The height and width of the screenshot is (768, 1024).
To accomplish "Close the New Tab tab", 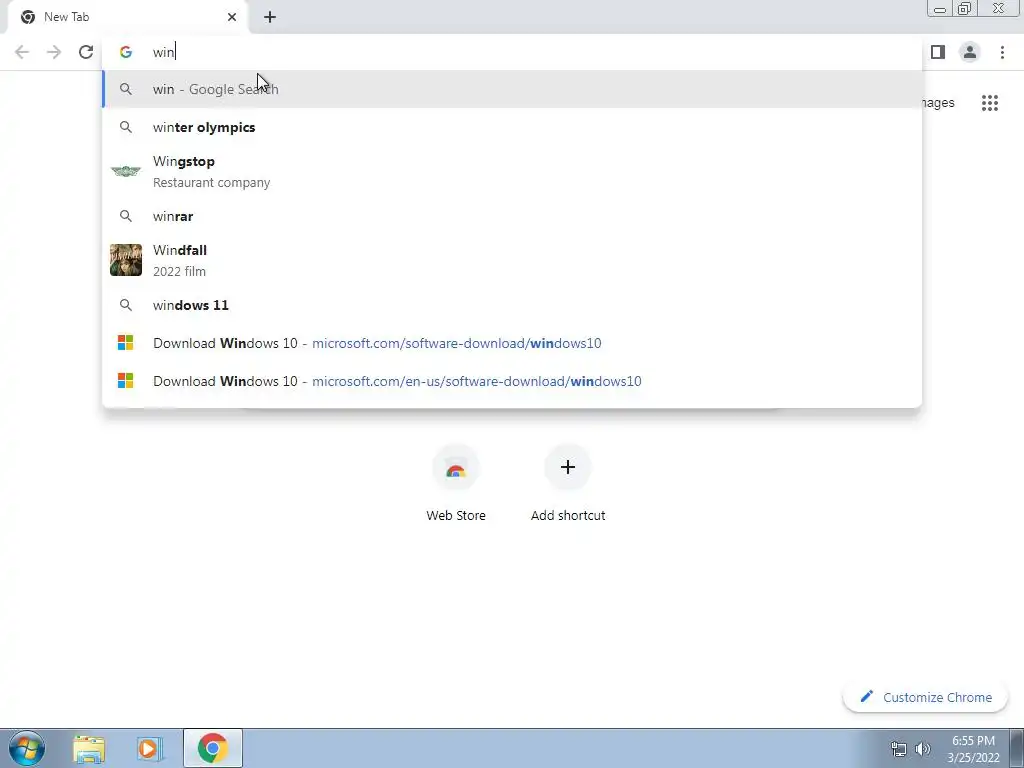I will pos(232,17).
